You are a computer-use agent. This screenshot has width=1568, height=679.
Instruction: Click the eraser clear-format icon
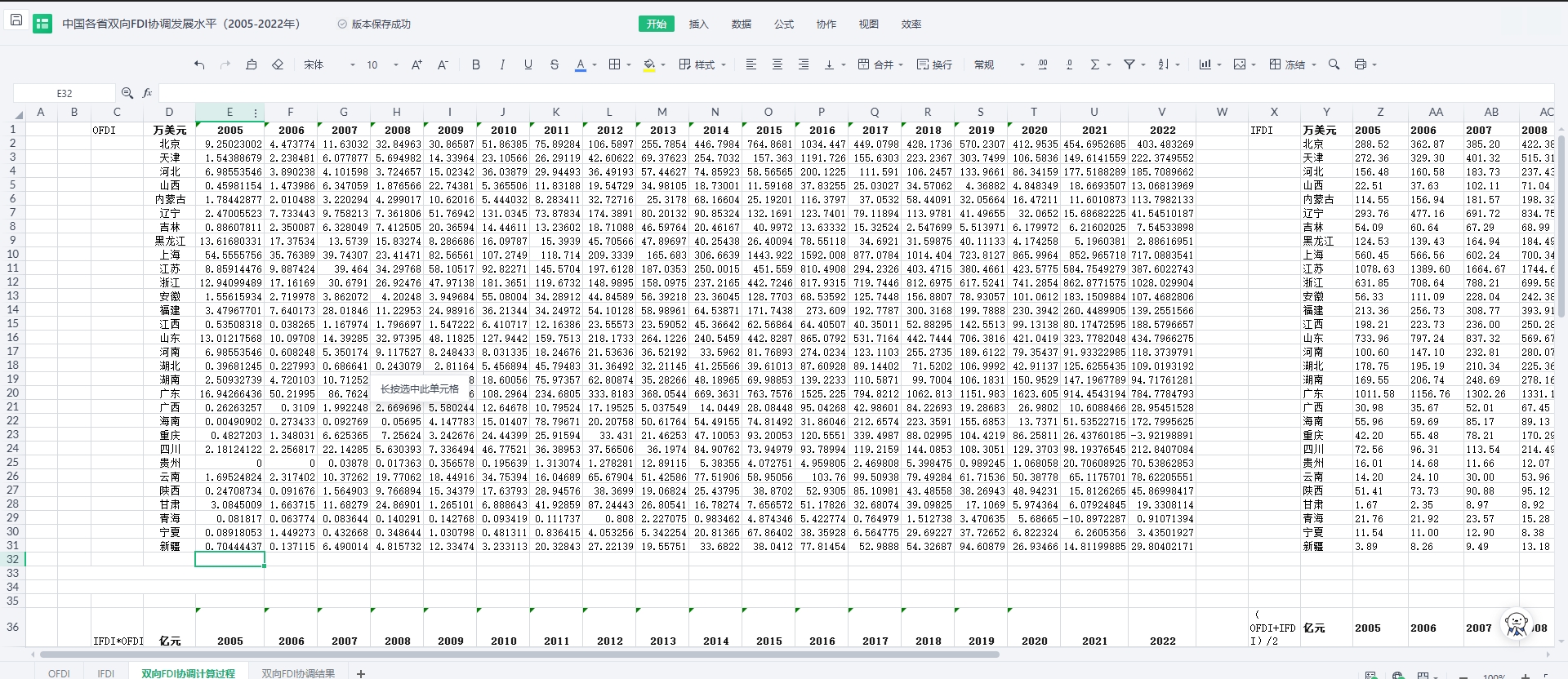[x=278, y=64]
